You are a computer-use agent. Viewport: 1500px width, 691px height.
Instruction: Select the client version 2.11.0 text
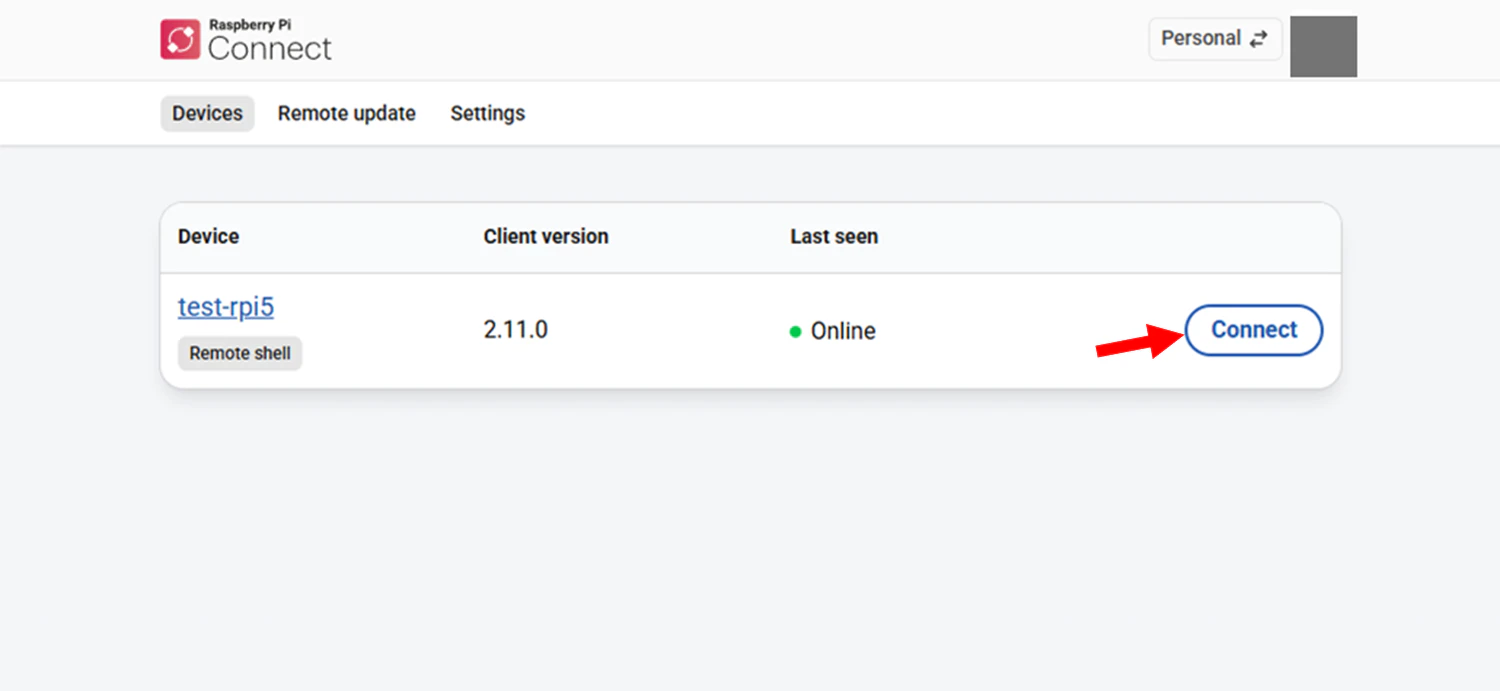(x=516, y=330)
